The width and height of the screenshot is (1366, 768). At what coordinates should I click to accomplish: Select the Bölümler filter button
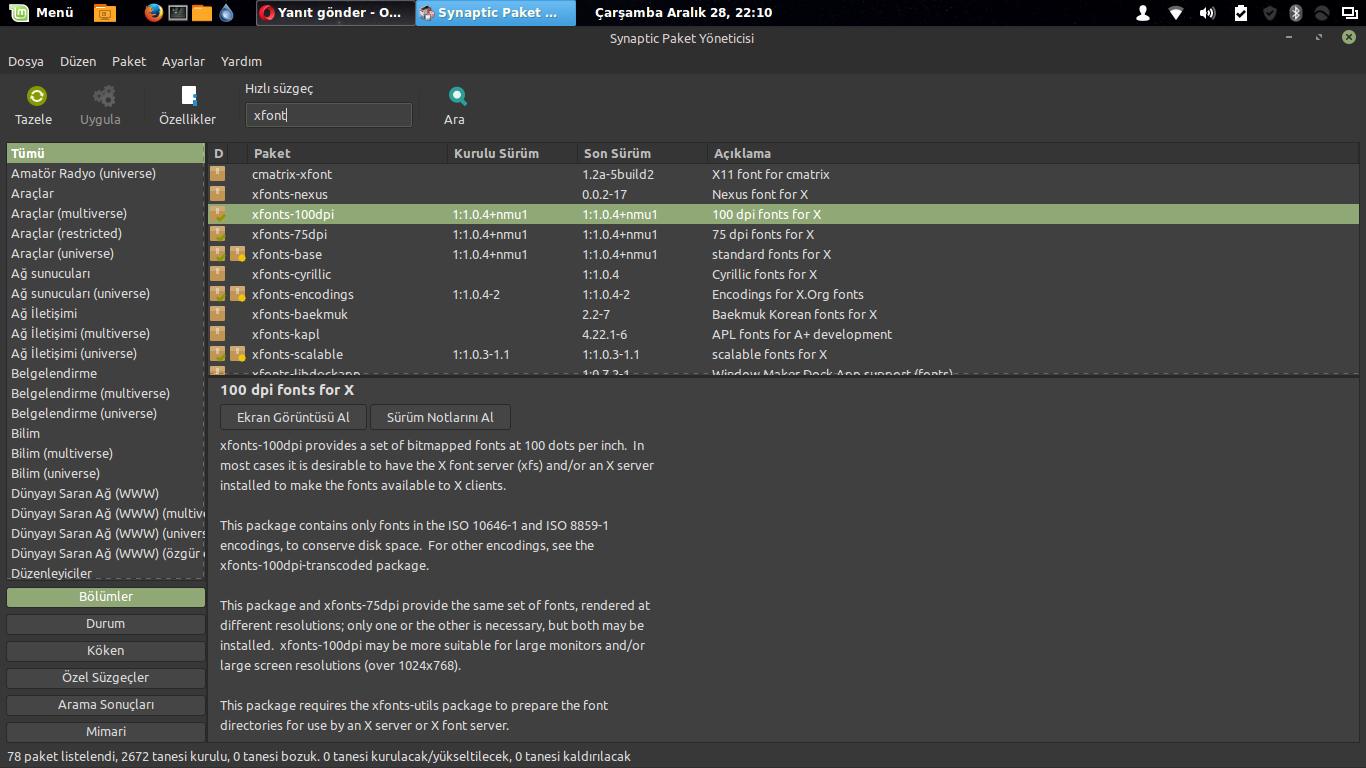pos(106,597)
